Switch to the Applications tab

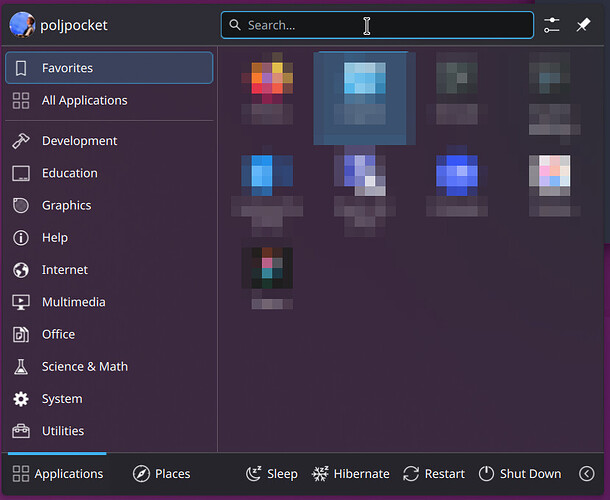coord(58,474)
